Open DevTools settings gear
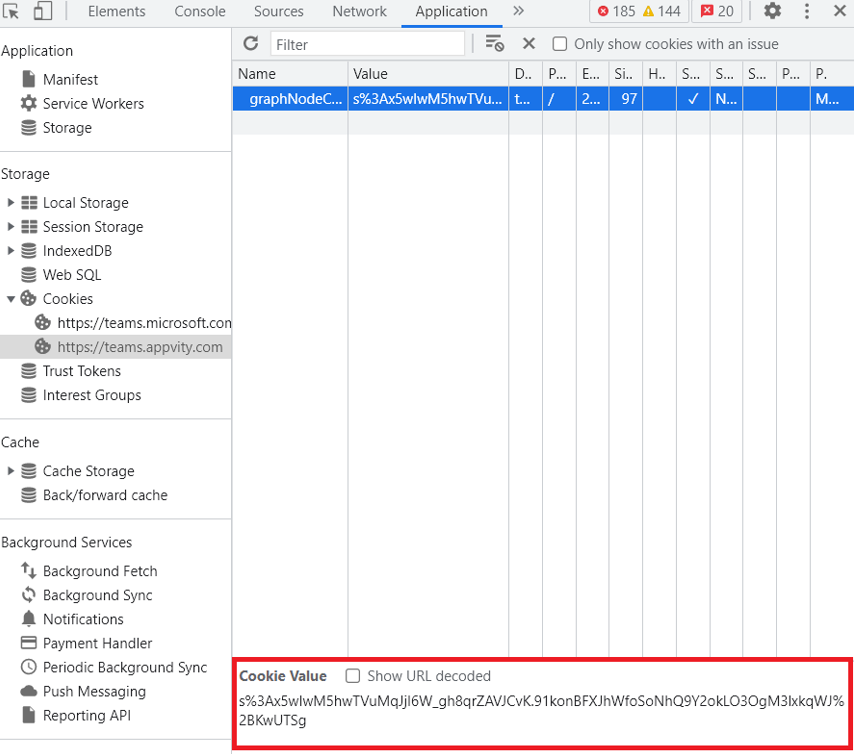This screenshot has width=854, height=754. pyautogui.click(x=772, y=12)
